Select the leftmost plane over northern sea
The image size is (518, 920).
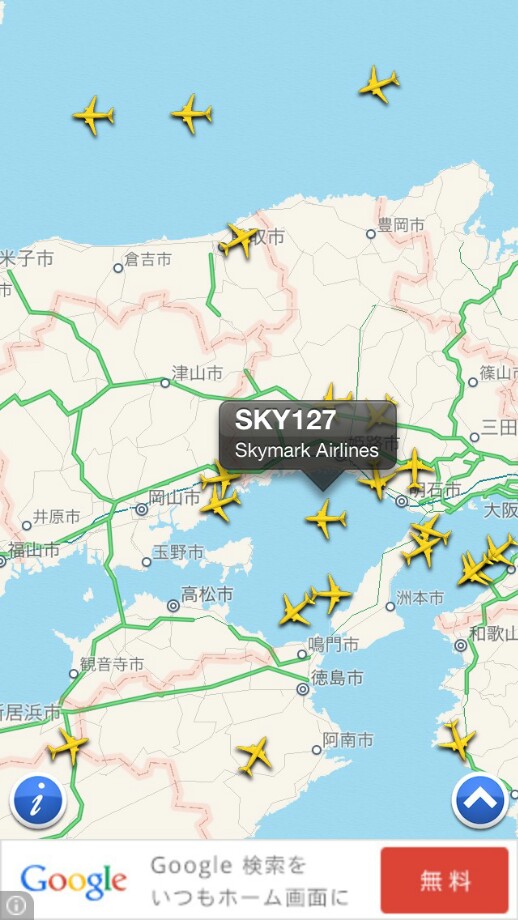point(93,116)
